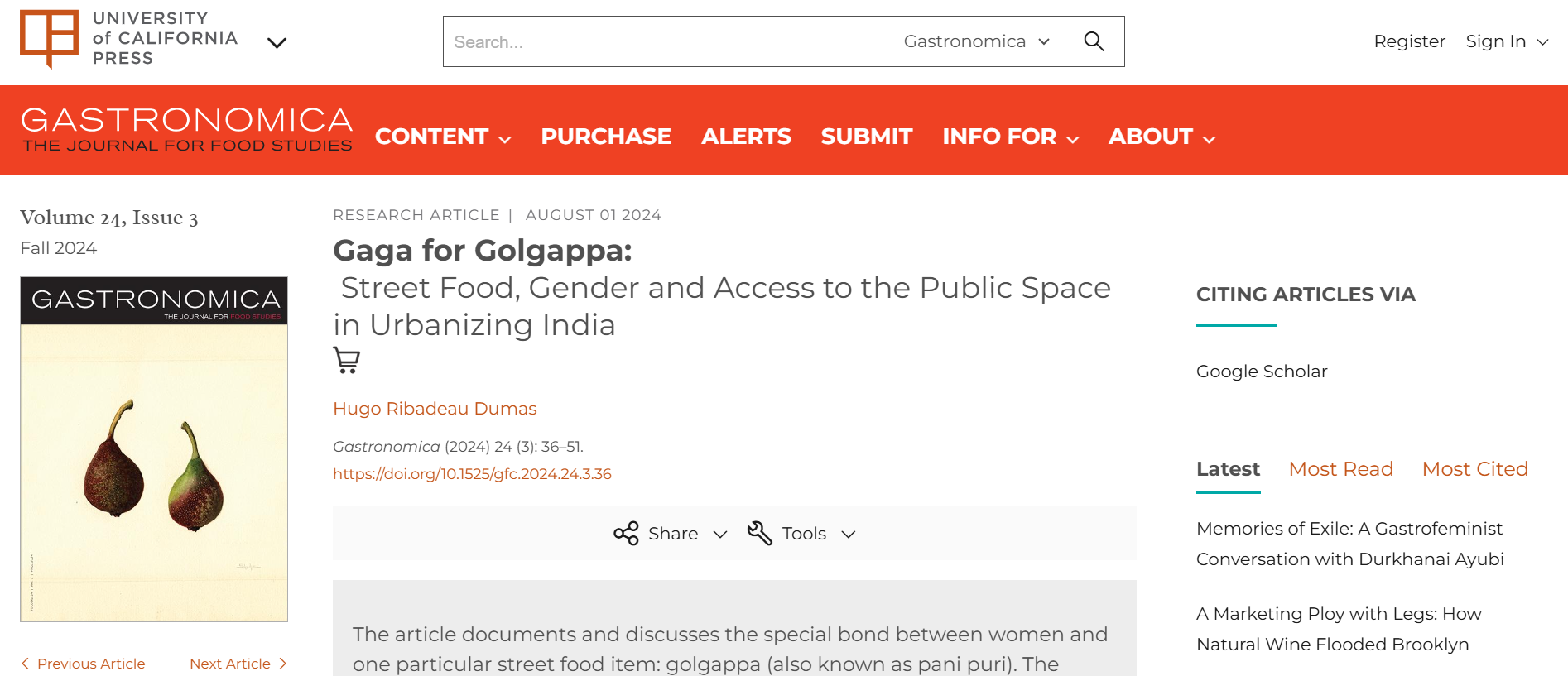This screenshot has width=1568, height=676.
Task: Open the CONTENT navigation menu
Action: point(443,137)
